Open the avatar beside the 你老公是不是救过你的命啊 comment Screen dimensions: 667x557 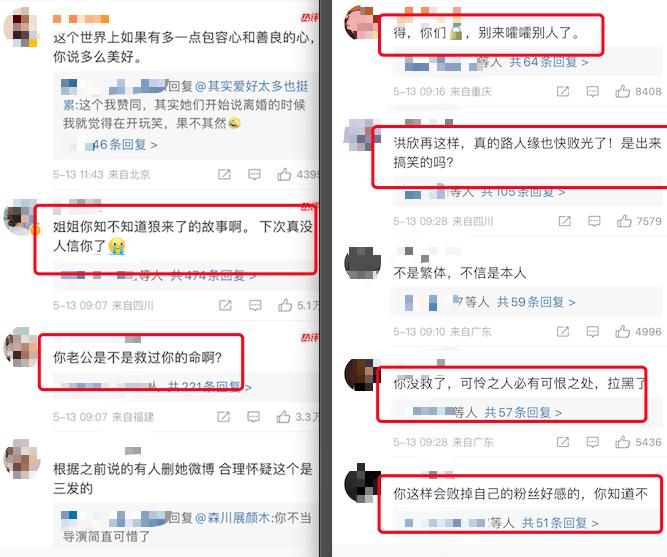pos(20,347)
